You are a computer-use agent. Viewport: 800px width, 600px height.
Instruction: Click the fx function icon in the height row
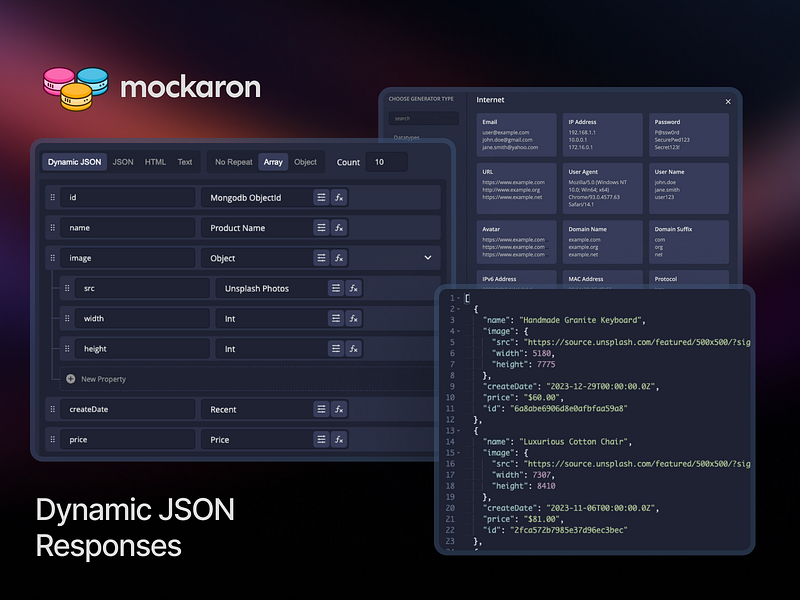(x=354, y=349)
